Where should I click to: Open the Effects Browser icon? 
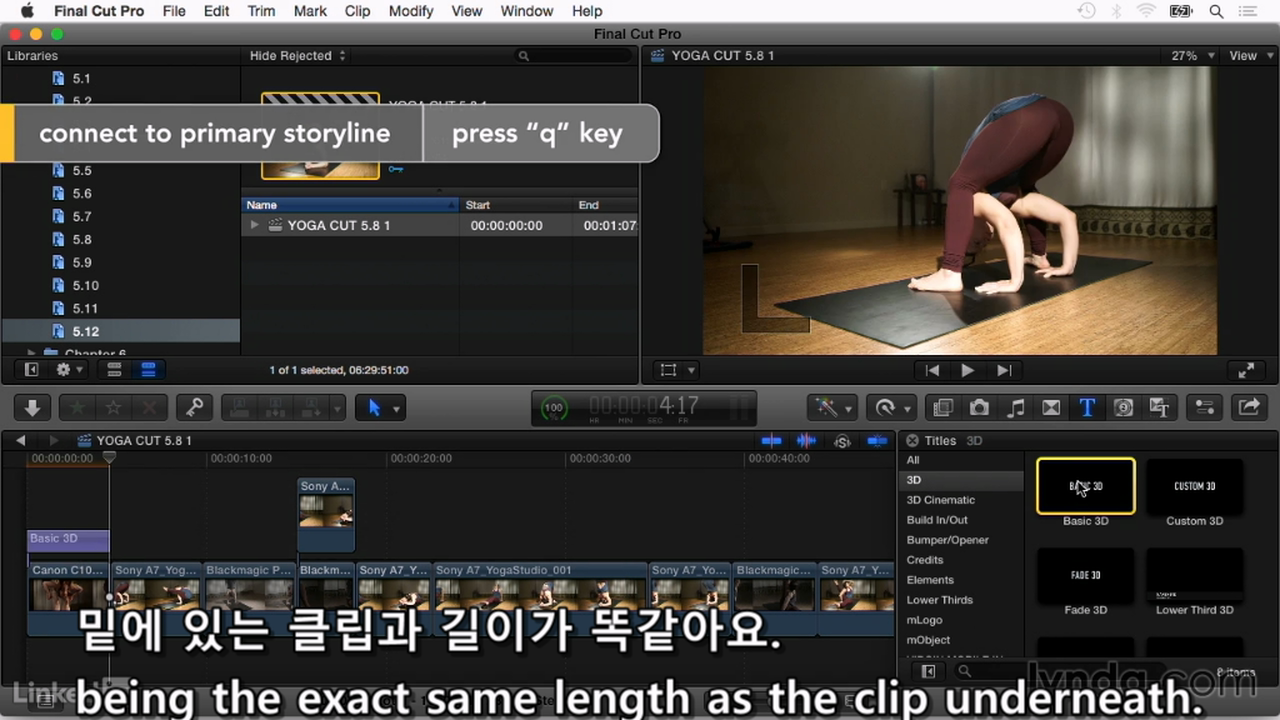coord(942,407)
